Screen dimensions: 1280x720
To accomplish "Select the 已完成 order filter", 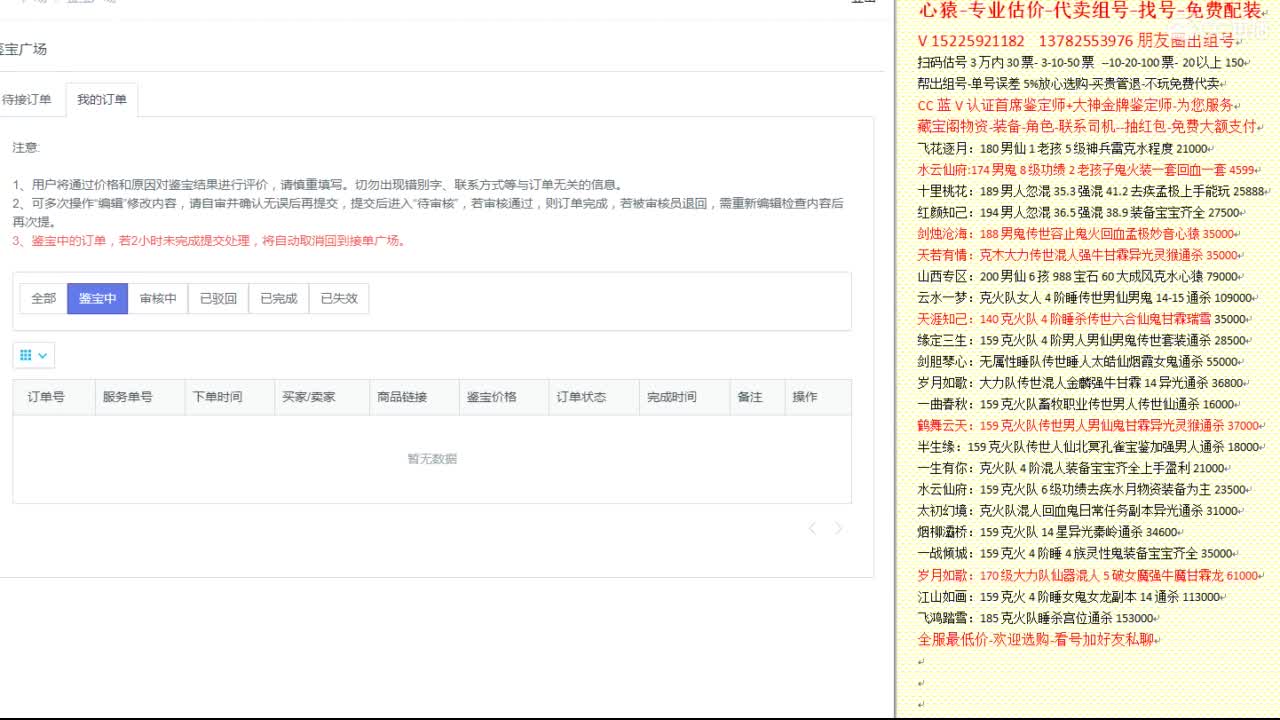I will click(x=279, y=298).
